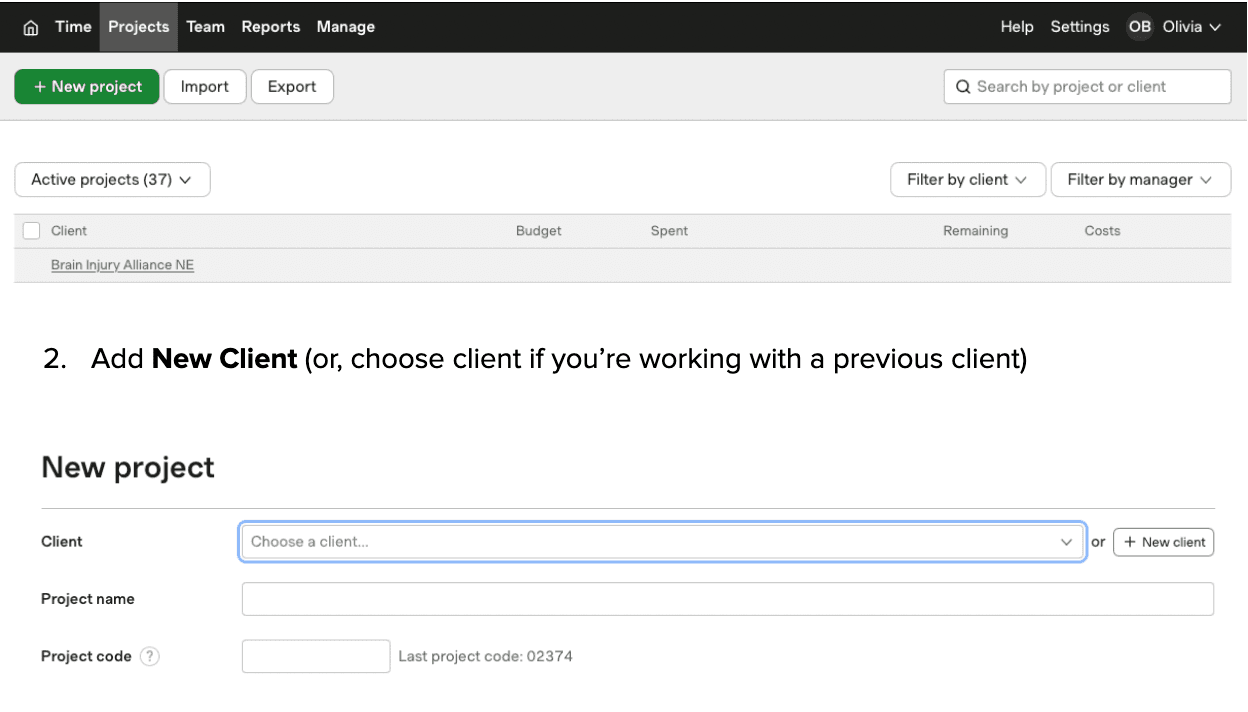Open the Active projects (37) dropdown

[112, 180]
